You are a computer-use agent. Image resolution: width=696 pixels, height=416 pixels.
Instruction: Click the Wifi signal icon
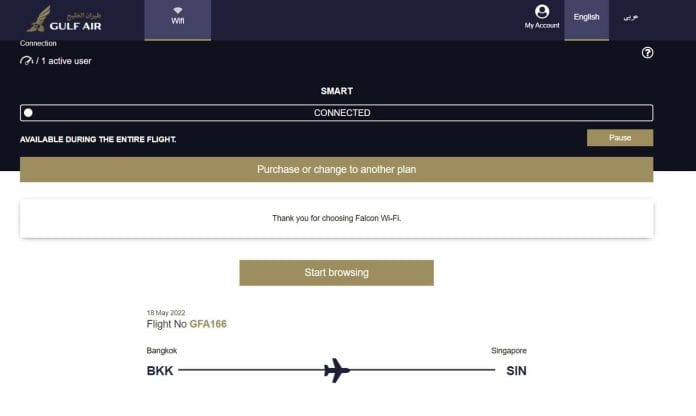pyautogui.click(x=178, y=10)
